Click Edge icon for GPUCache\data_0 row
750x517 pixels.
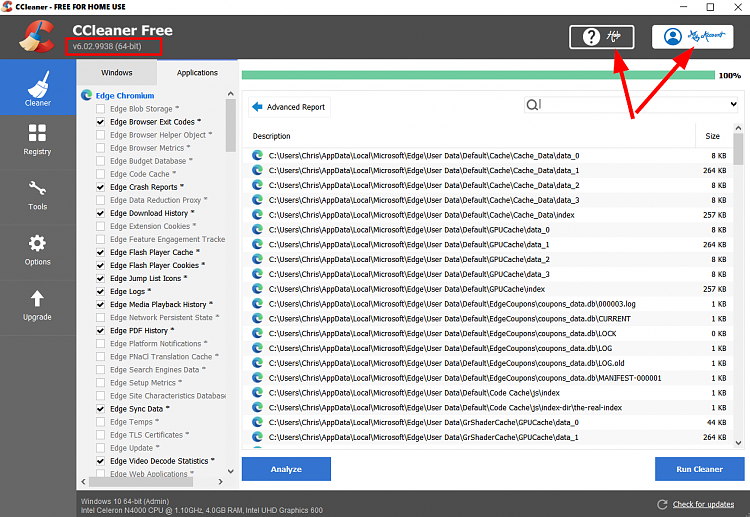(257, 229)
